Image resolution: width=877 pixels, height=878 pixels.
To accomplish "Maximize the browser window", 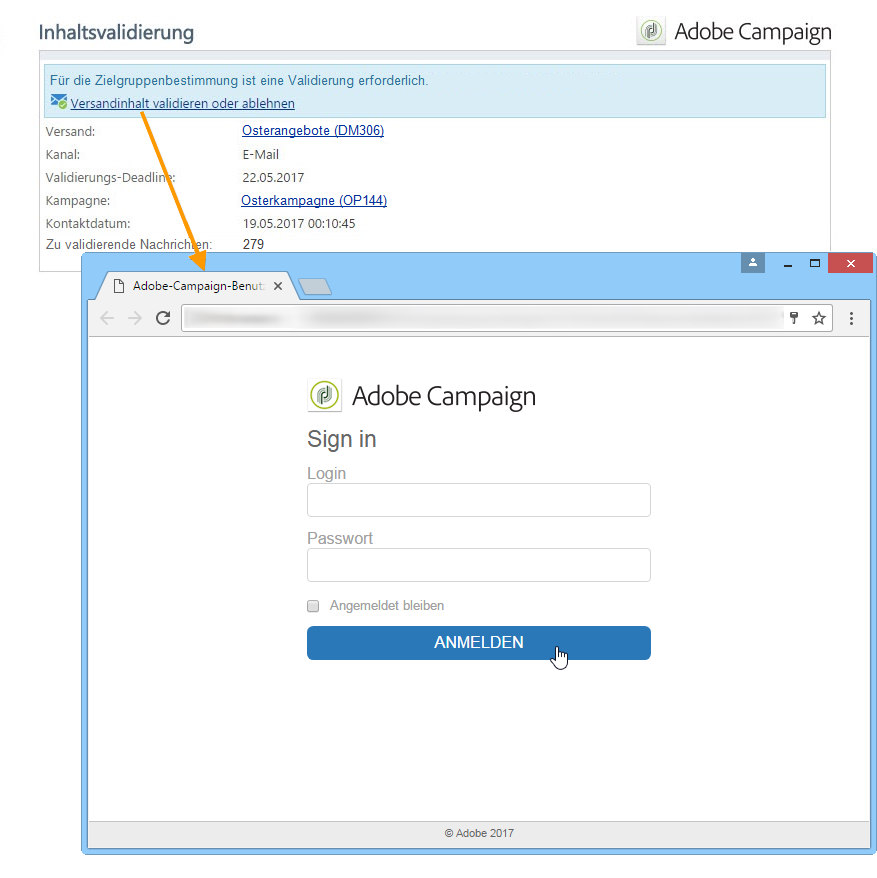I will tap(815, 263).
